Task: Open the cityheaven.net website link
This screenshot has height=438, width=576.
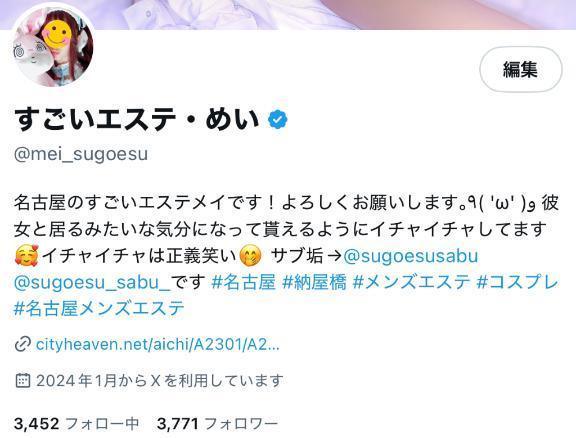Action: pyautogui.click(x=158, y=345)
